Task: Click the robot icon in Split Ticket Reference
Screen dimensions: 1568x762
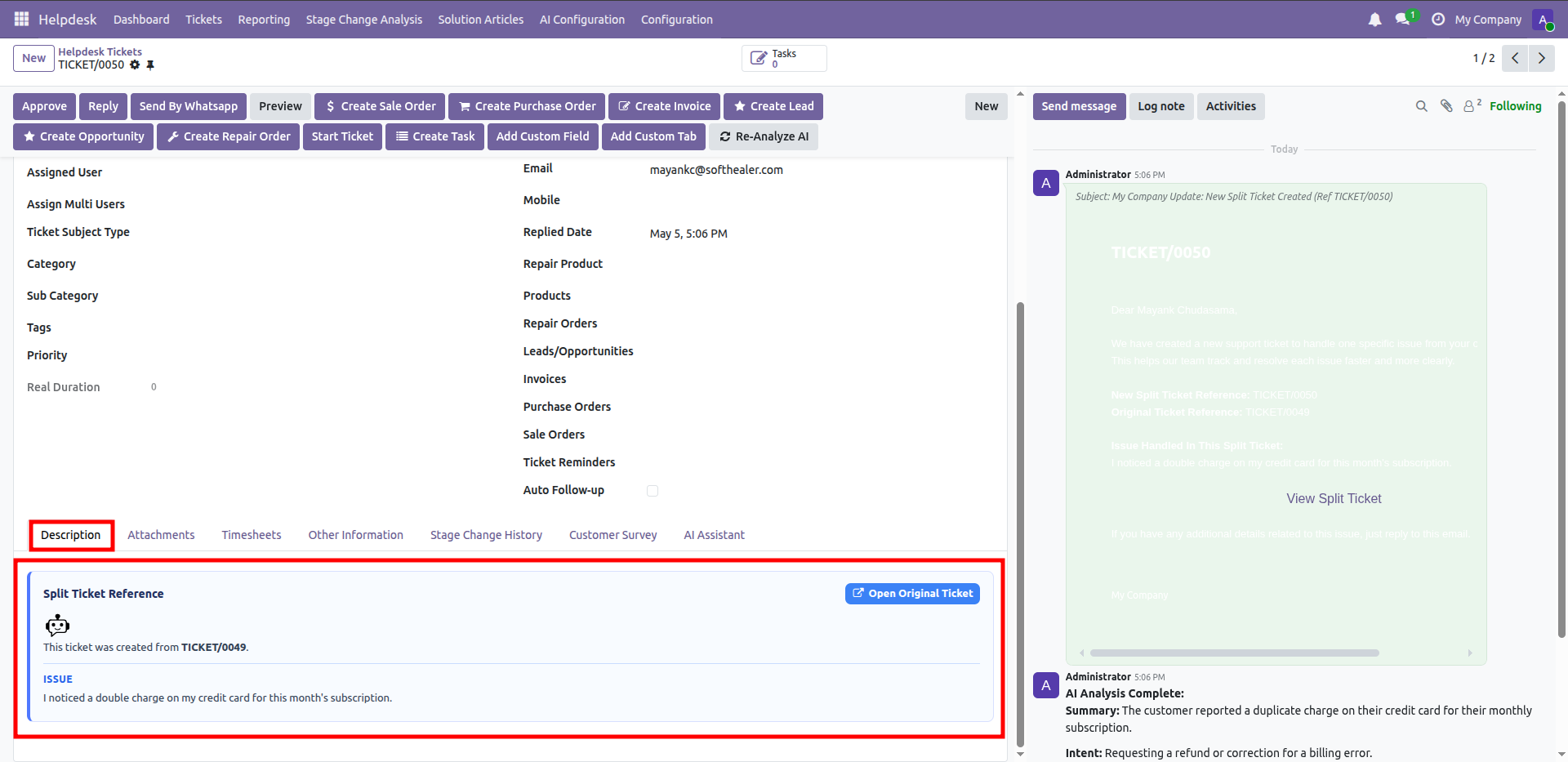Action: point(57,626)
